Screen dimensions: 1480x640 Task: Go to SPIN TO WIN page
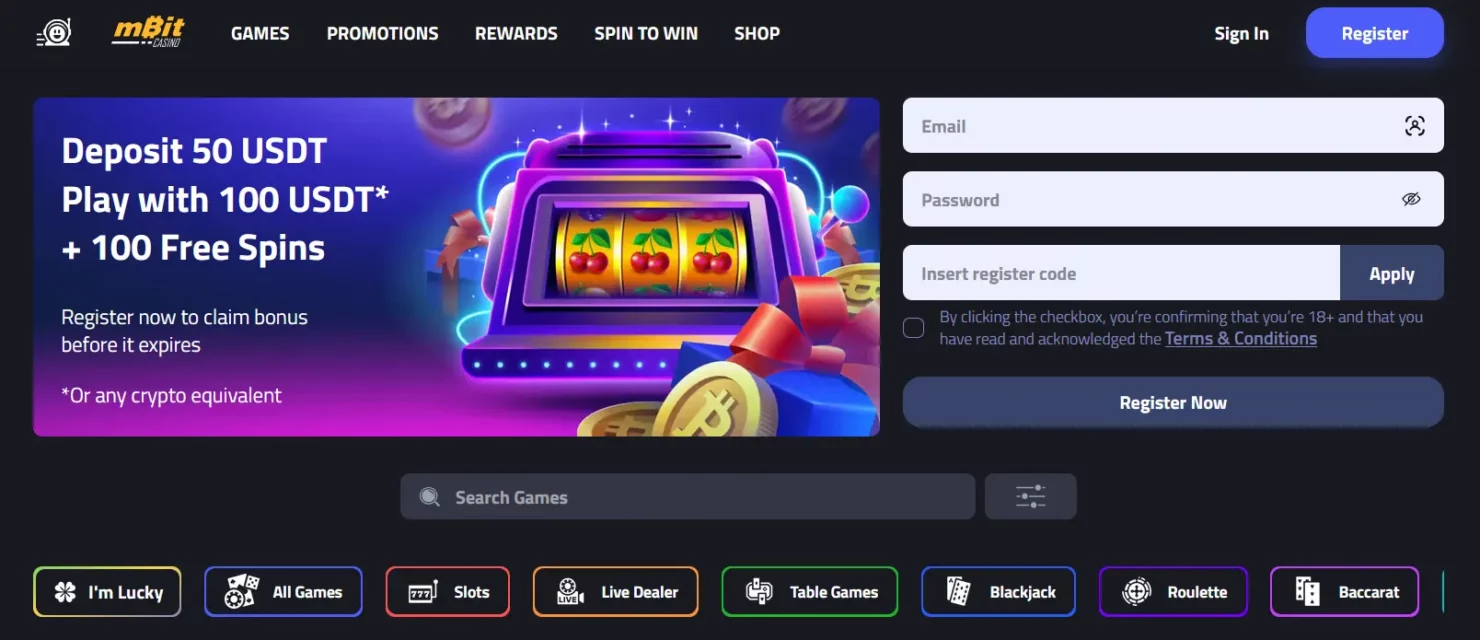(646, 33)
